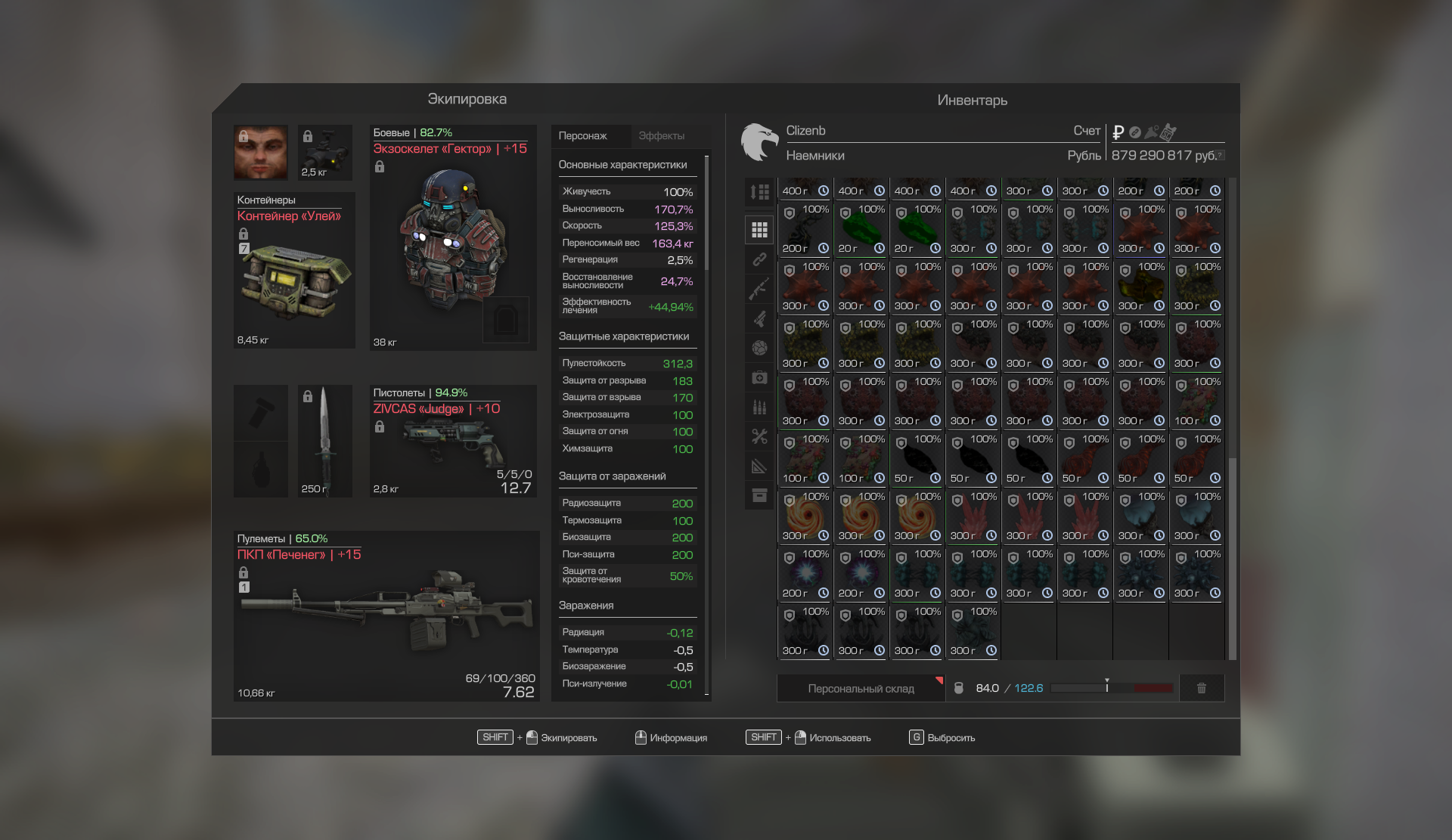Click the Эффективность лечения +44,94% row
Screen dimensions: 1452x840
click(628, 306)
